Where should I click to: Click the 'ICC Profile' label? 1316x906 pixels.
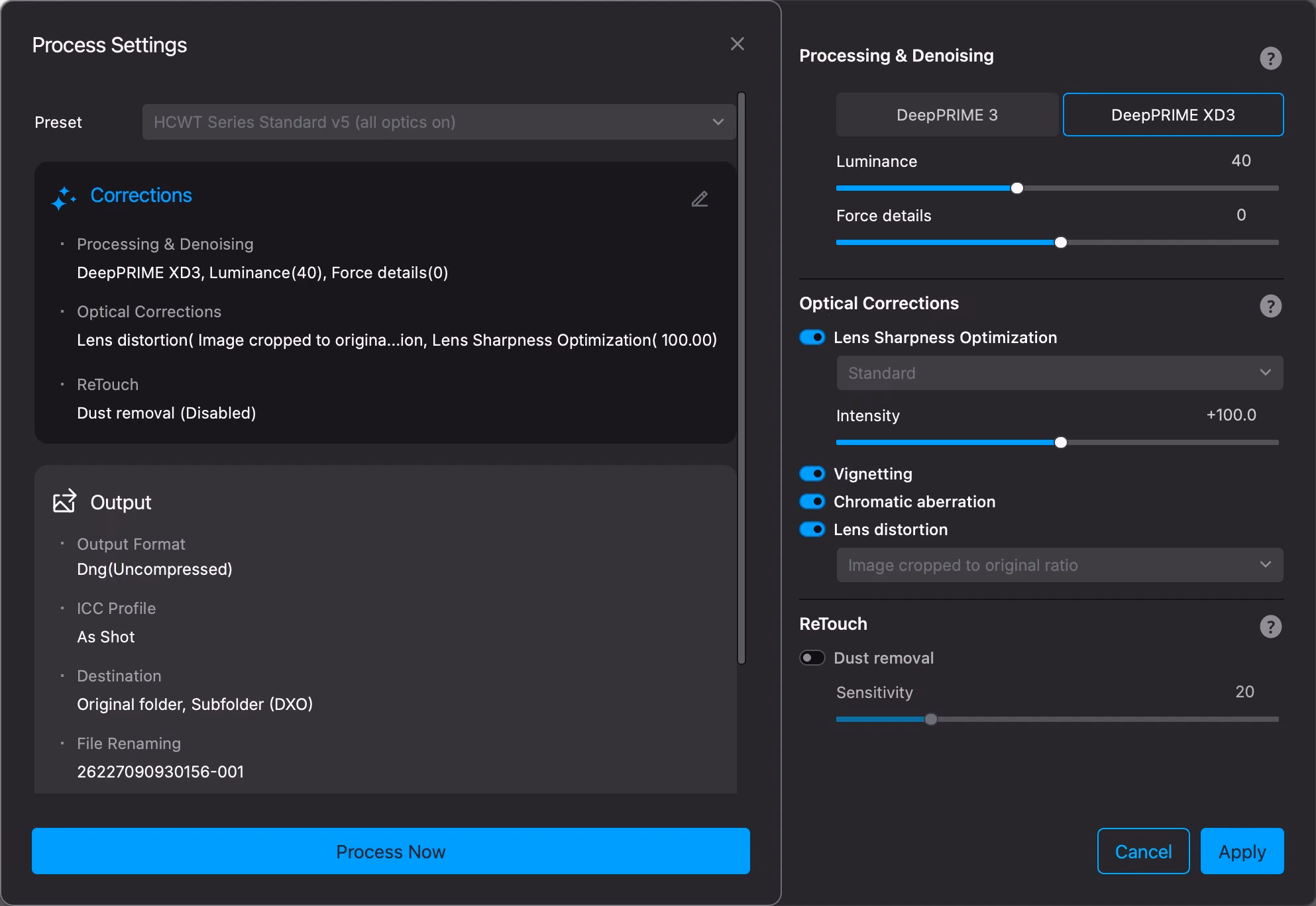[116, 609]
